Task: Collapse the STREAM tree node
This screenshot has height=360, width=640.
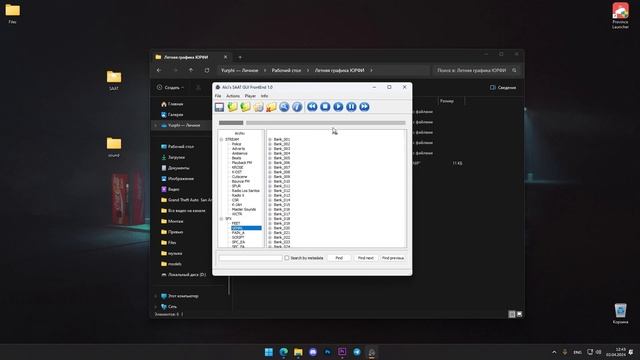Action: click(x=222, y=140)
